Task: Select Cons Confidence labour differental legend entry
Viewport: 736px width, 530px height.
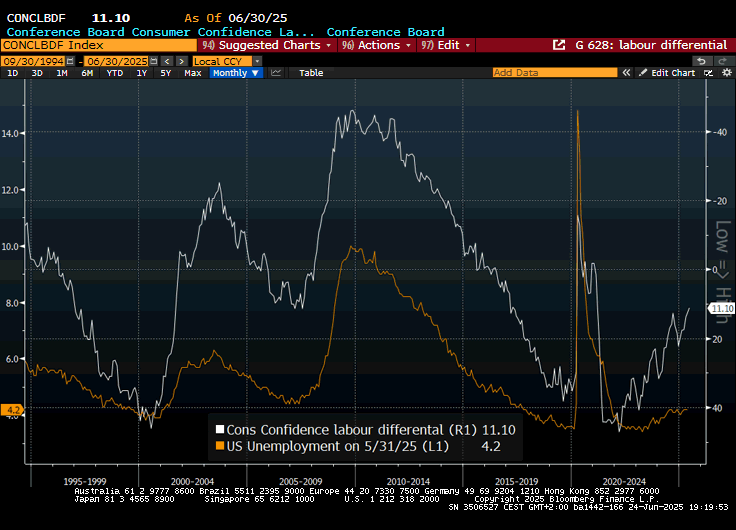Action: click(366, 430)
